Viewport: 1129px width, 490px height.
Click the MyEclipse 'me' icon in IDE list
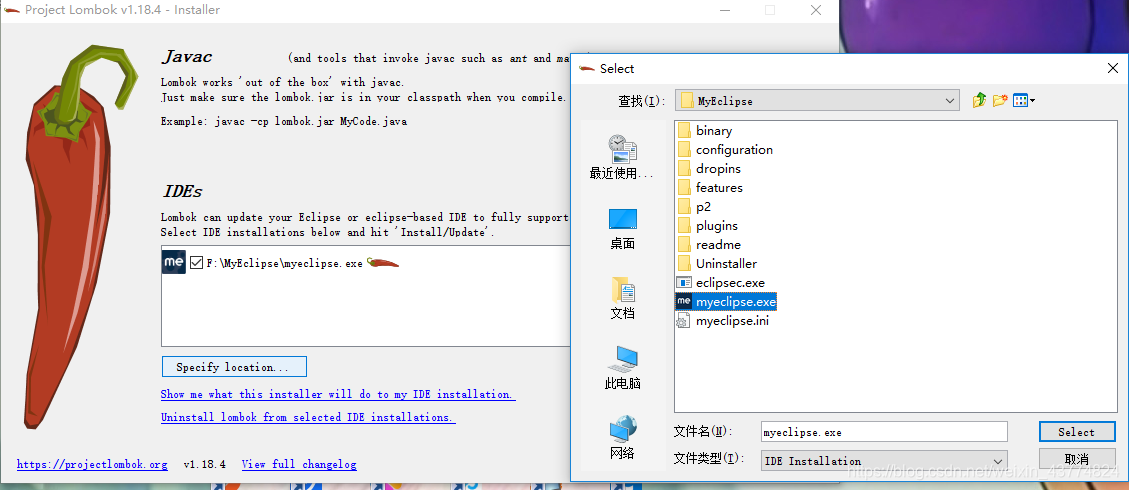coord(174,263)
